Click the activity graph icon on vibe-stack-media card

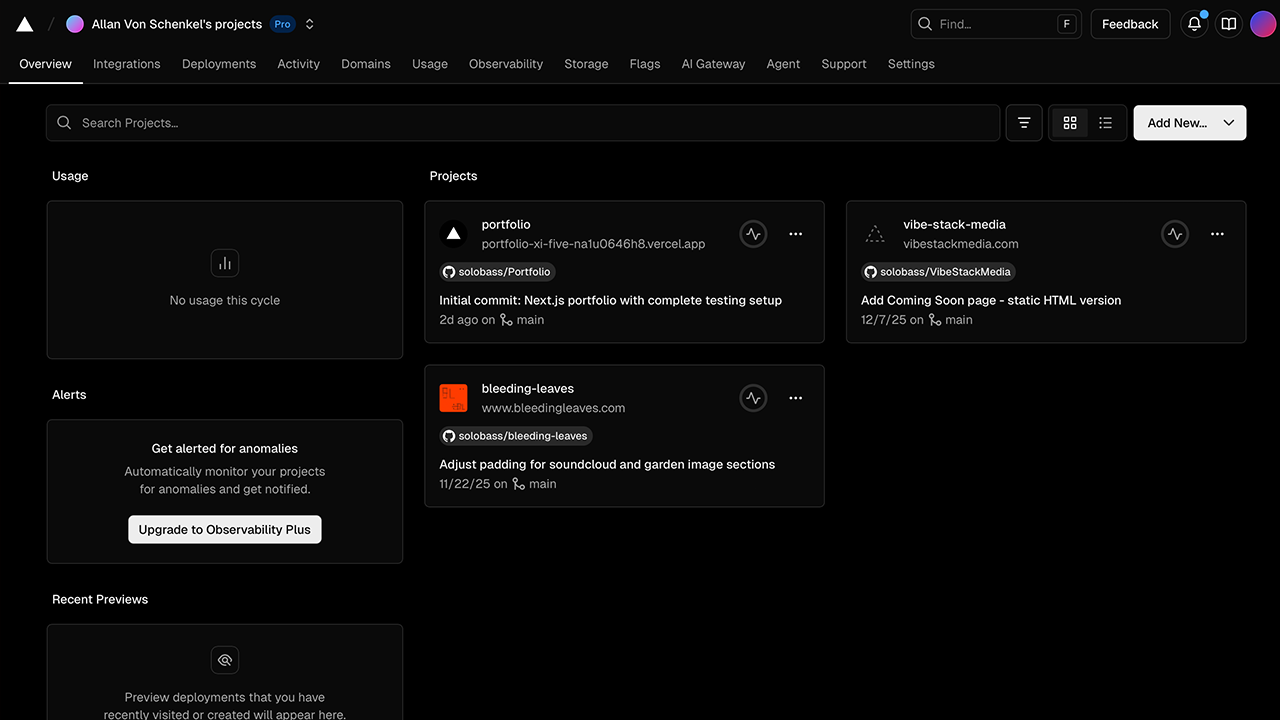click(x=1175, y=233)
